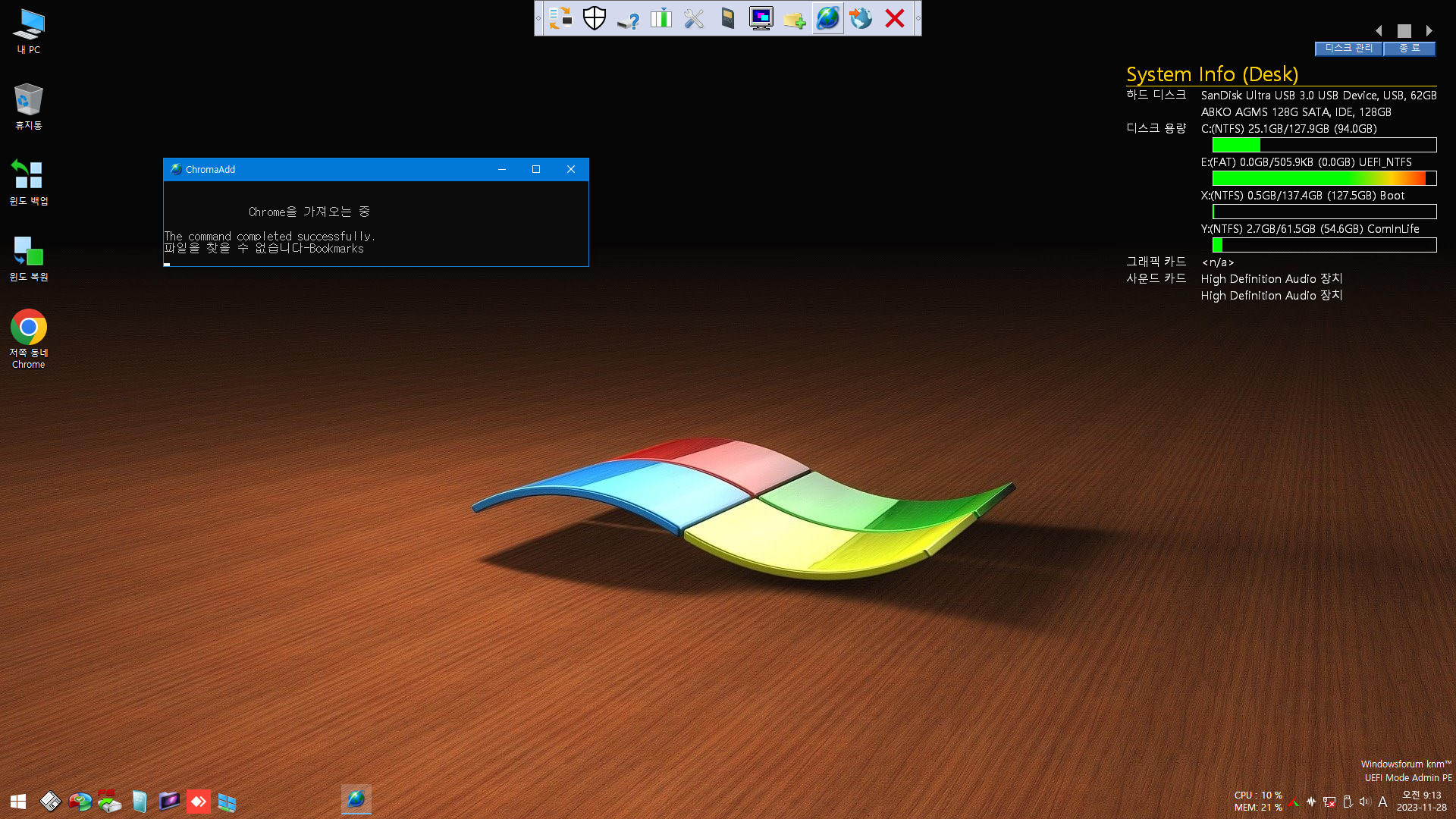Open the 저쪽 동네 Chrome shortcut
The image size is (1456, 819).
pos(29,339)
